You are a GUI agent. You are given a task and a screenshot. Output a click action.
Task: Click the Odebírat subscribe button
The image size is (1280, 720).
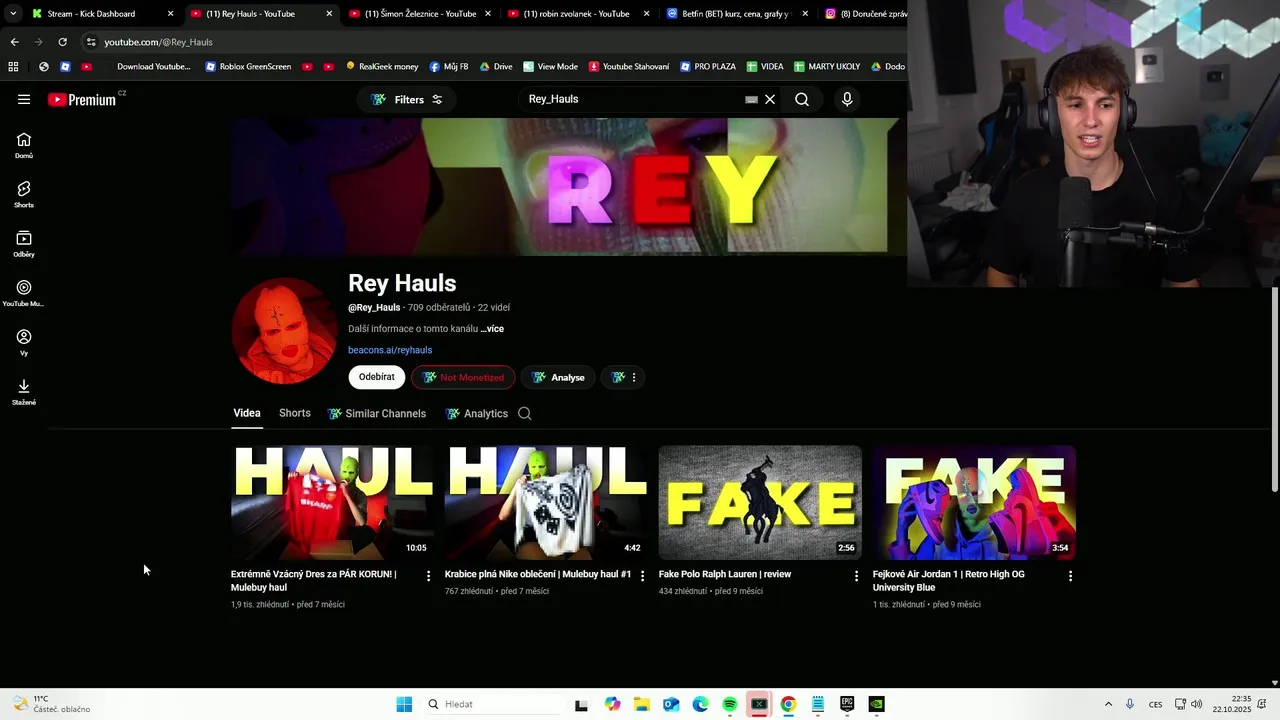pyautogui.click(x=377, y=377)
